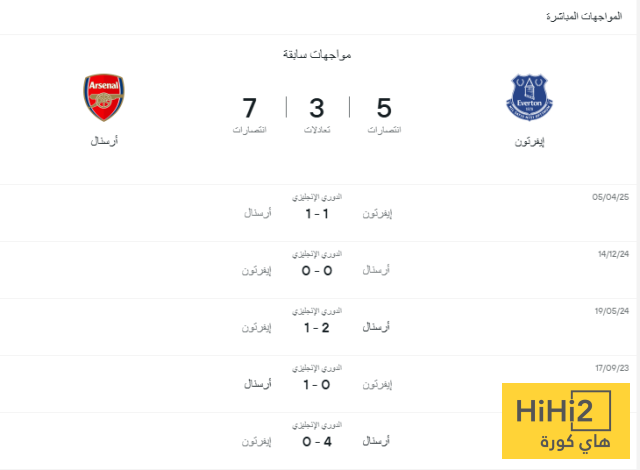The width and height of the screenshot is (640, 470).
Task: Click the 0 - 0 match score
Action: (x=317, y=271)
